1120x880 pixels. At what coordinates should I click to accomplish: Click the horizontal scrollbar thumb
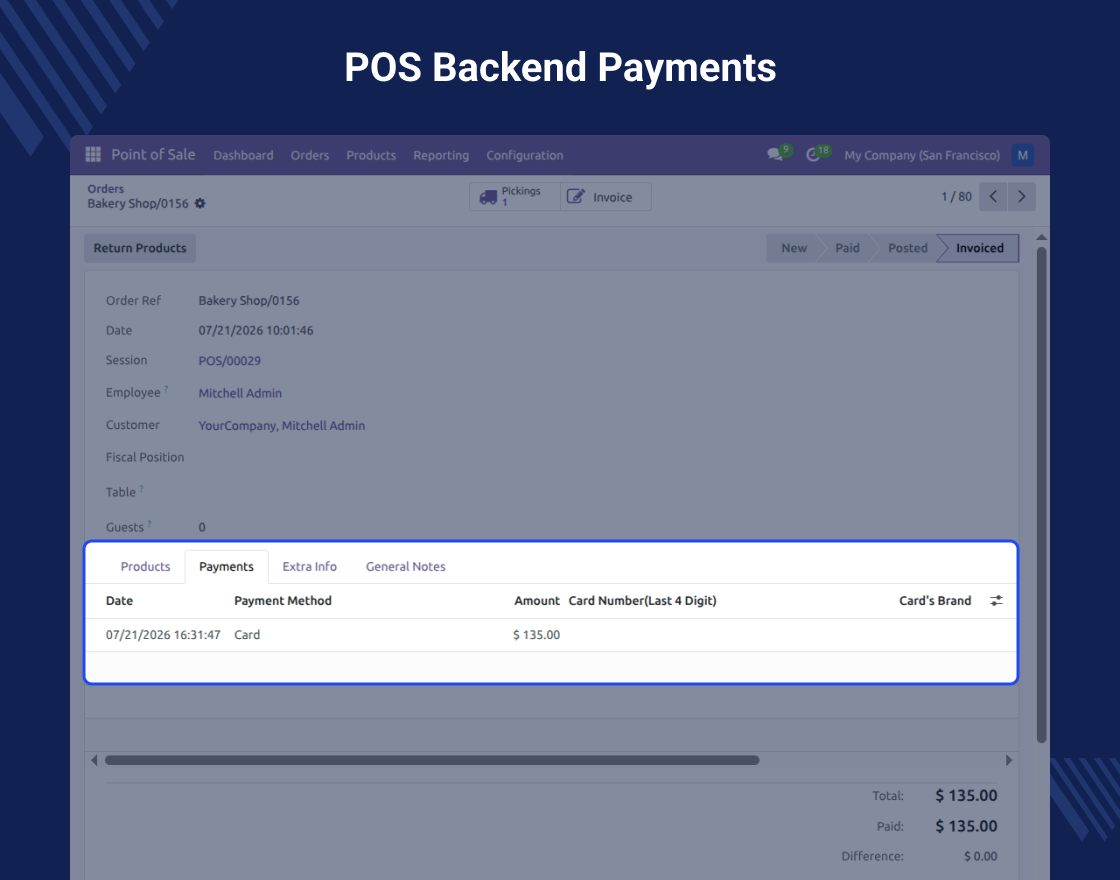[432, 760]
